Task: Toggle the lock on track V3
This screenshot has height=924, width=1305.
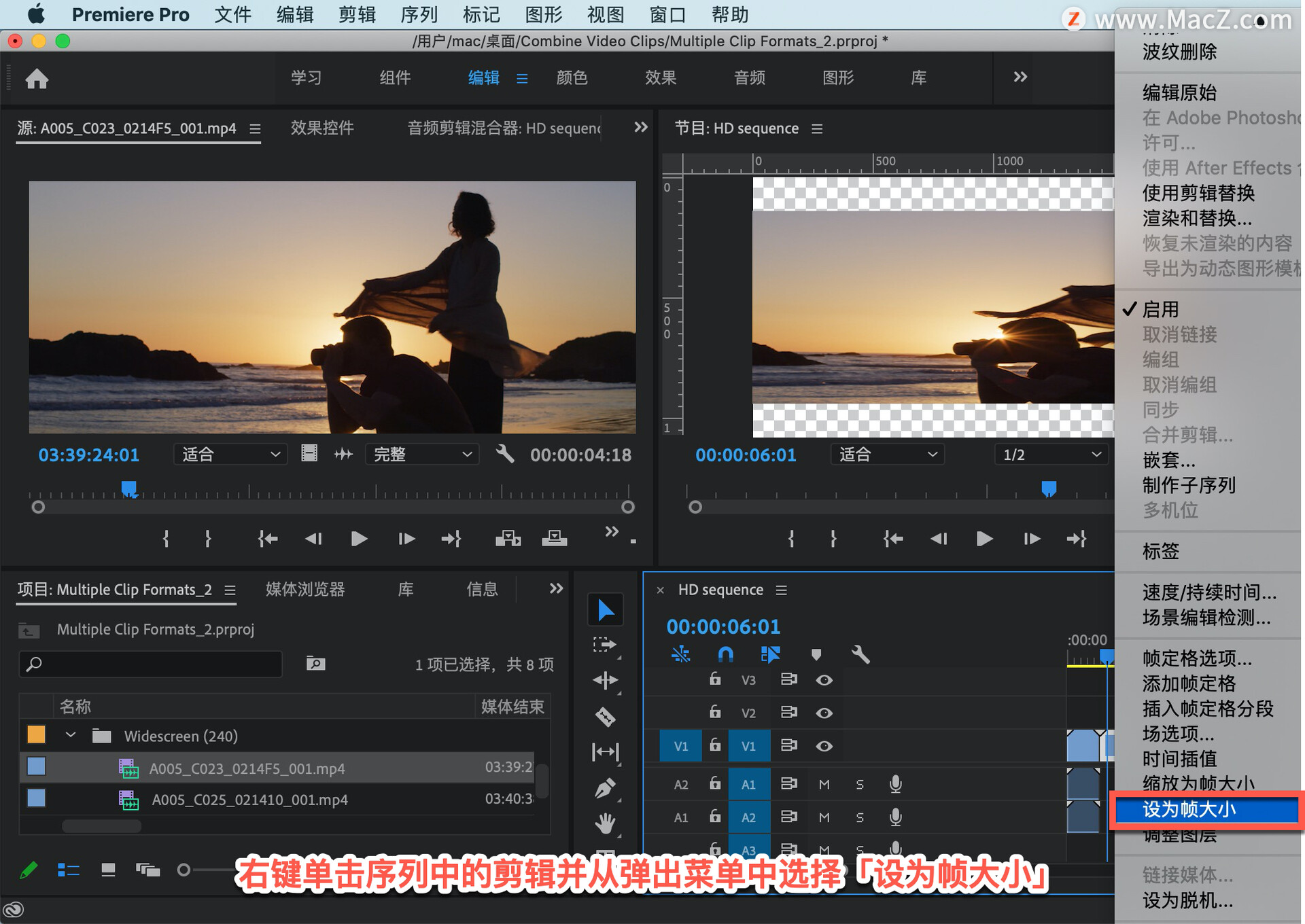Action: (715, 679)
